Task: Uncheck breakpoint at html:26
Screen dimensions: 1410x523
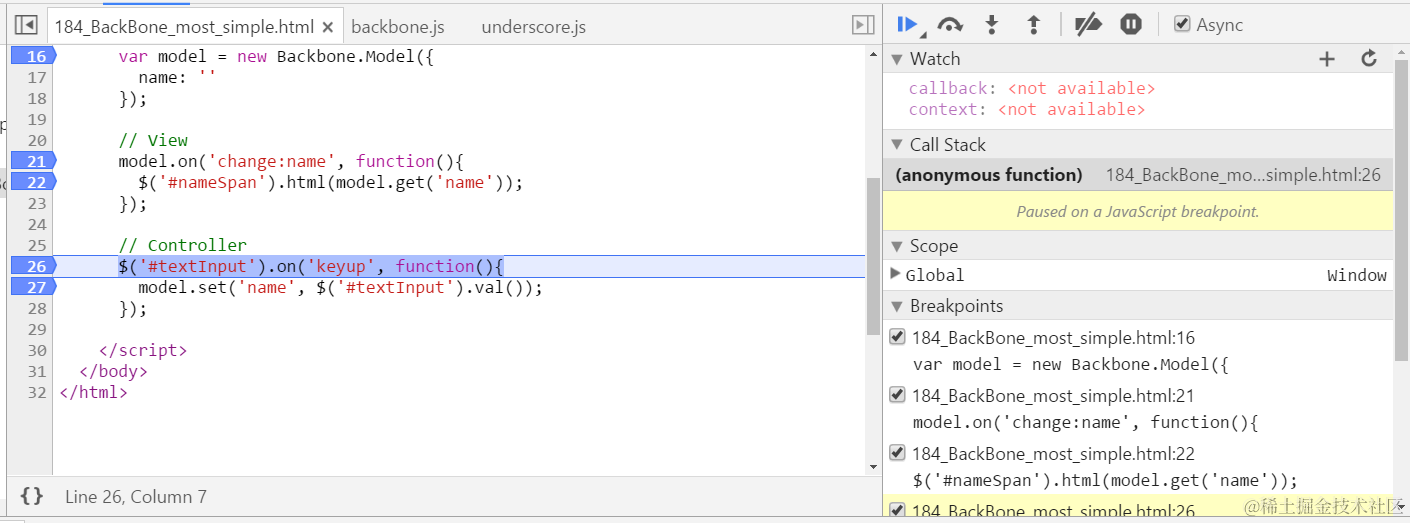Action: pos(897,510)
